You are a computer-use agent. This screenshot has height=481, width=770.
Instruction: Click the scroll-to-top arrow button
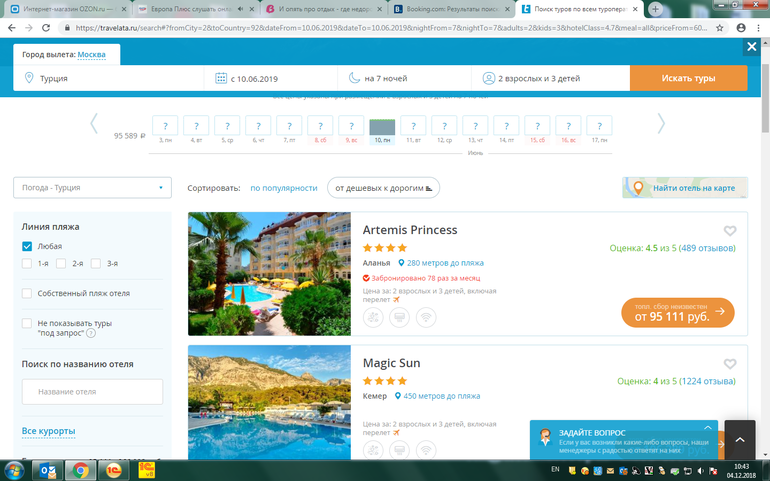[x=740, y=440]
